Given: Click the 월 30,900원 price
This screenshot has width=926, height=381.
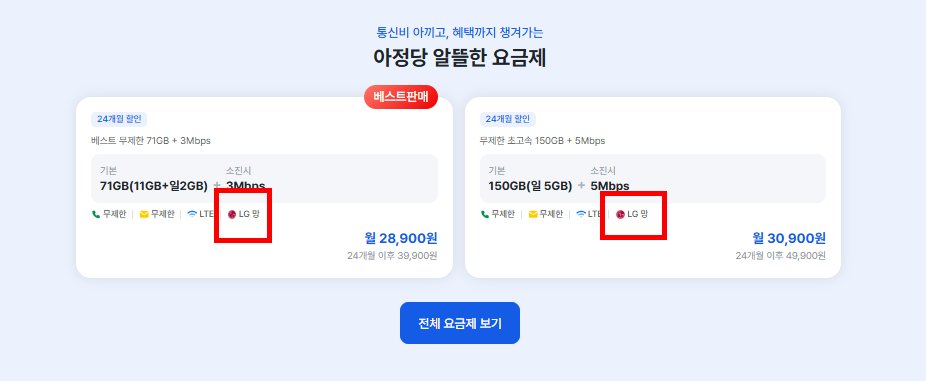Looking at the screenshot, I should pos(789,238).
